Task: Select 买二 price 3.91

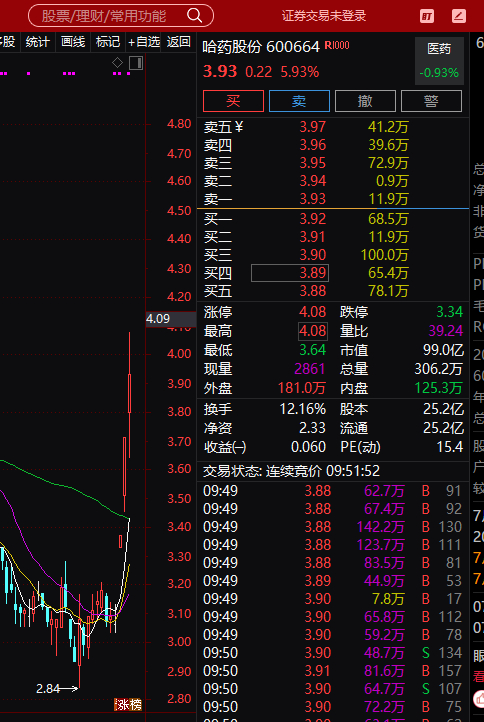Action: click(x=313, y=237)
